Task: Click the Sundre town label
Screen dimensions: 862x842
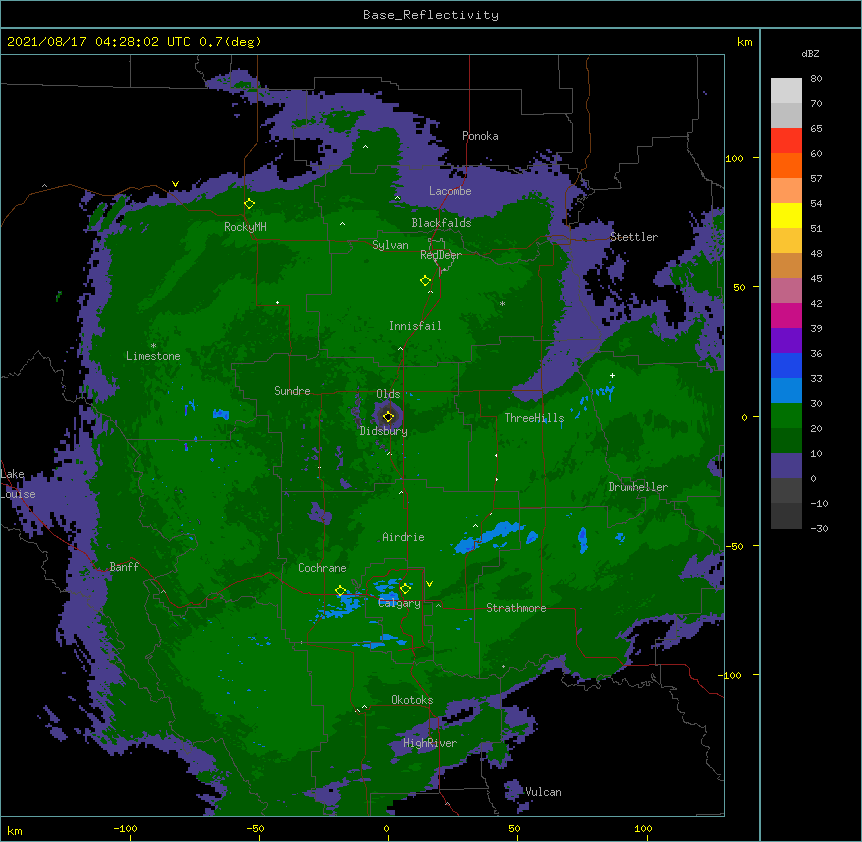Action: pyautogui.click(x=292, y=391)
